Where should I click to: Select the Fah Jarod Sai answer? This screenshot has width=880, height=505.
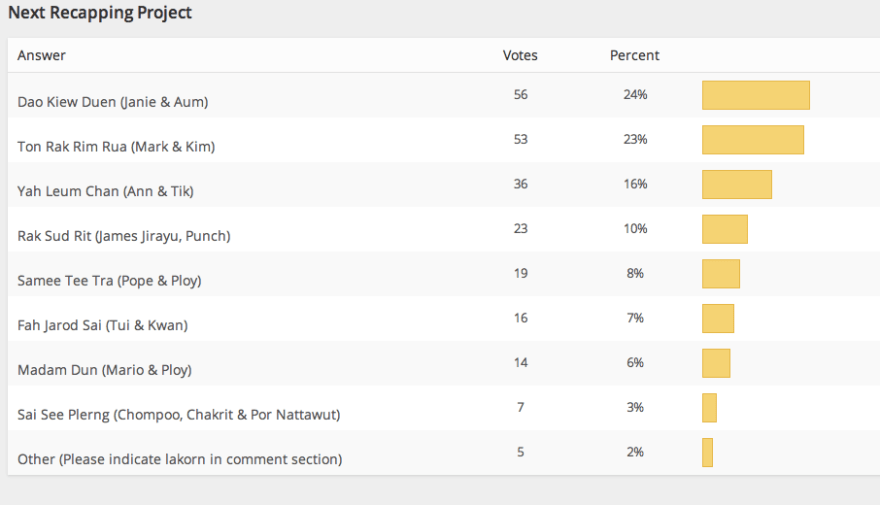click(x=102, y=325)
